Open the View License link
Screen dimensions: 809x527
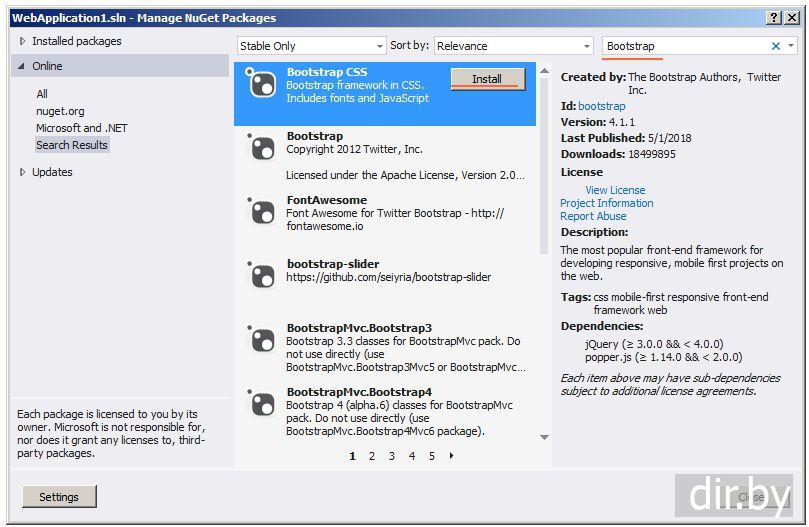[615, 190]
